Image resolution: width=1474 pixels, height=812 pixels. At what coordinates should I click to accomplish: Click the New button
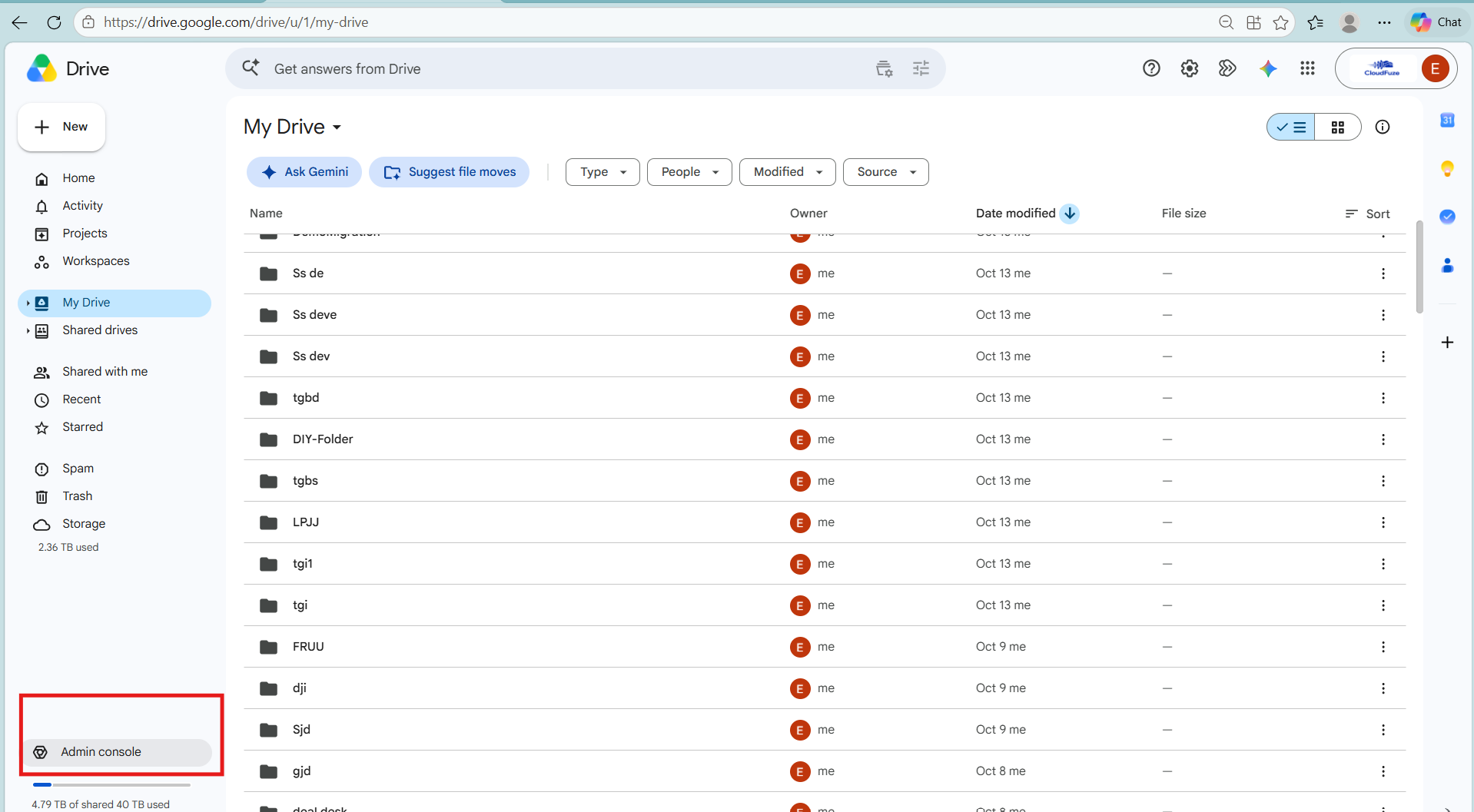click(61, 127)
